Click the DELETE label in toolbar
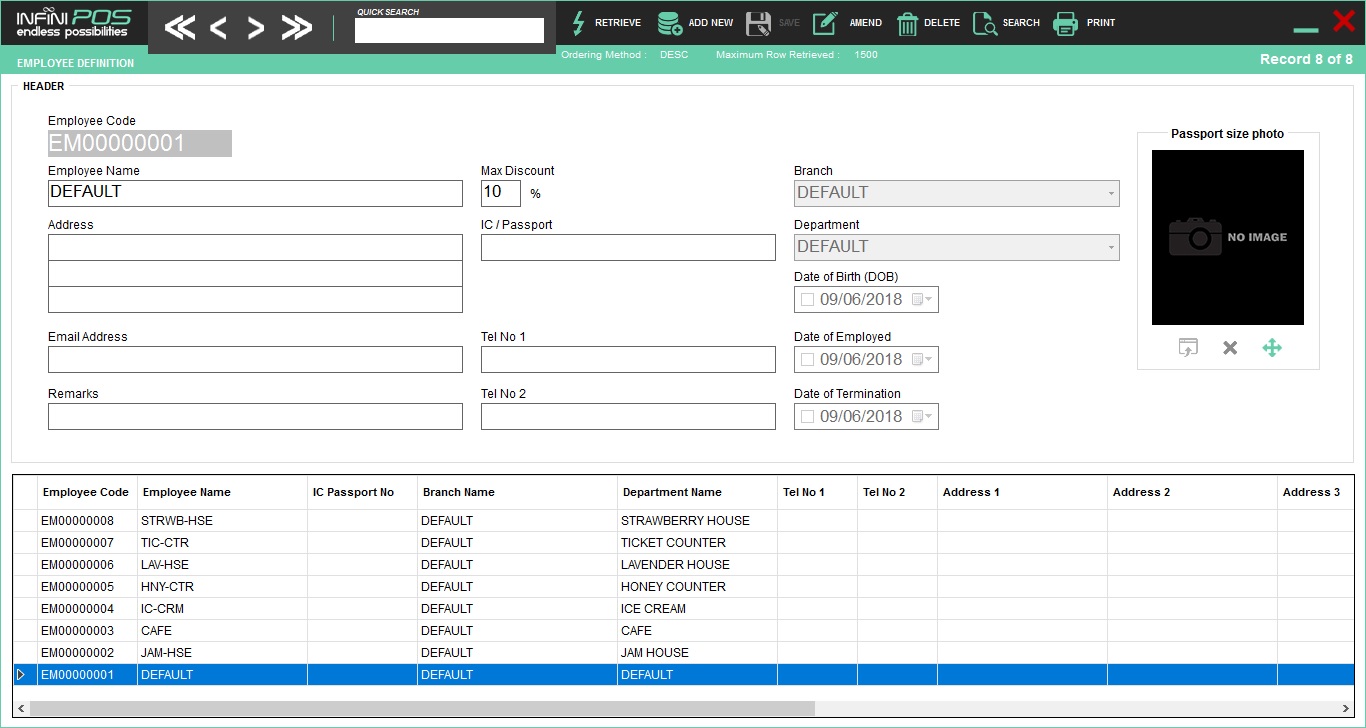This screenshot has width=1366, height=728. 942,23
